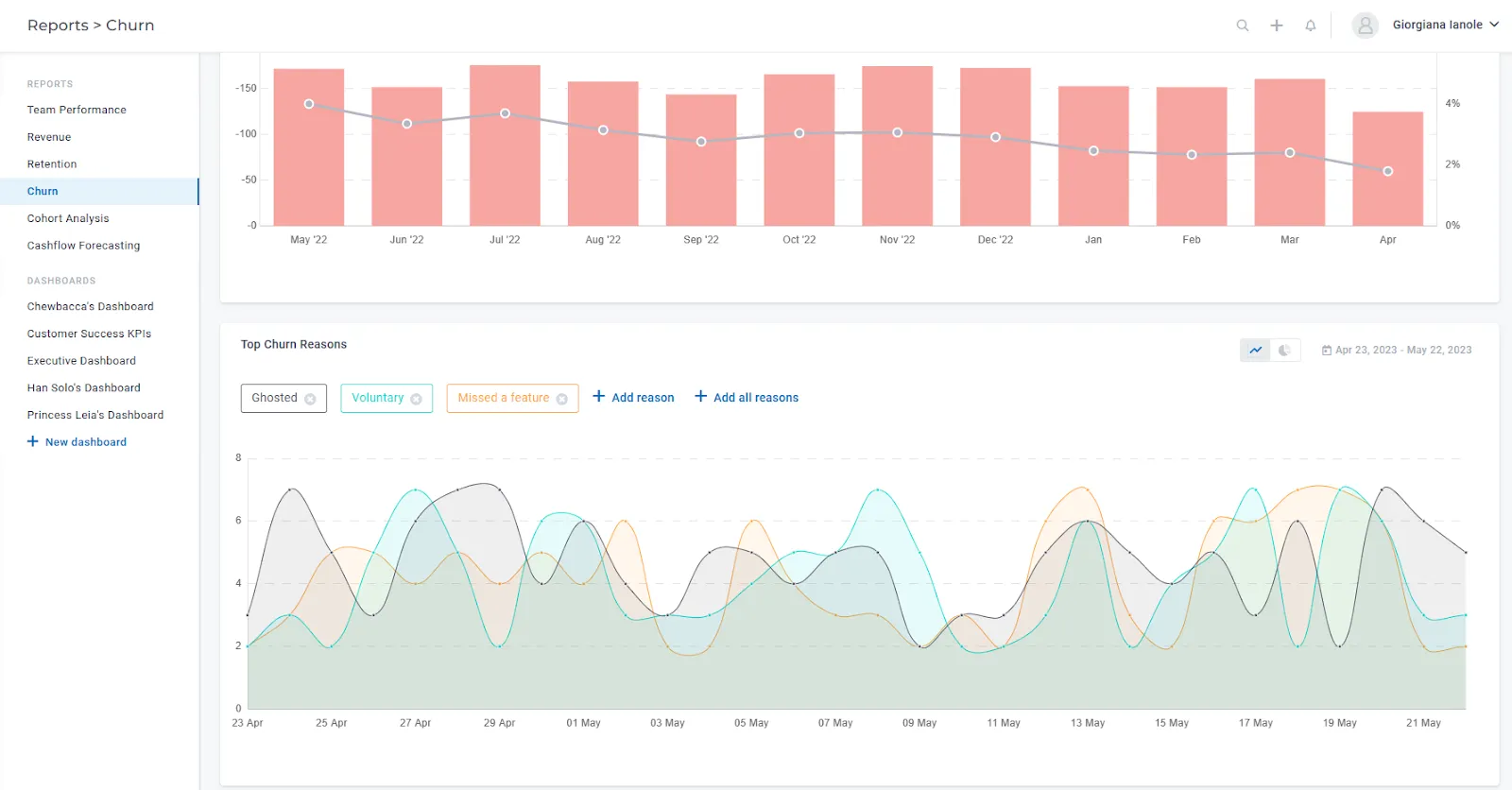
Task: Remove the Ghosted reason tag
Action: coord(310,399)
